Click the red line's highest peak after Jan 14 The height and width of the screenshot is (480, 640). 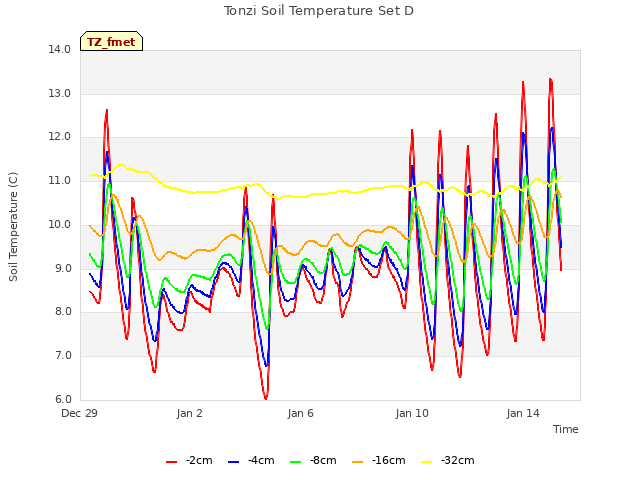551,80
